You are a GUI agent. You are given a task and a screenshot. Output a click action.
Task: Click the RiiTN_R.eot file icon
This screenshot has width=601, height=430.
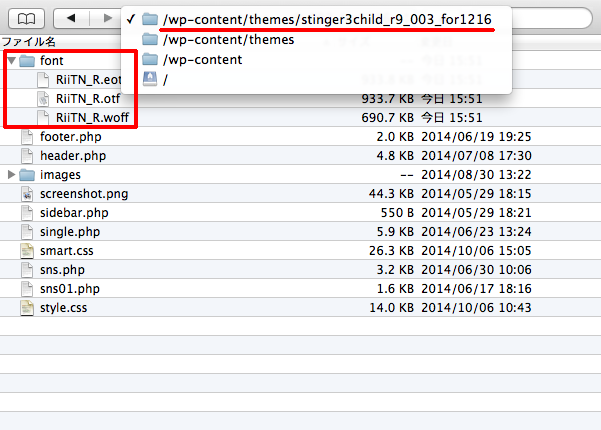click(x=43, y=80)
